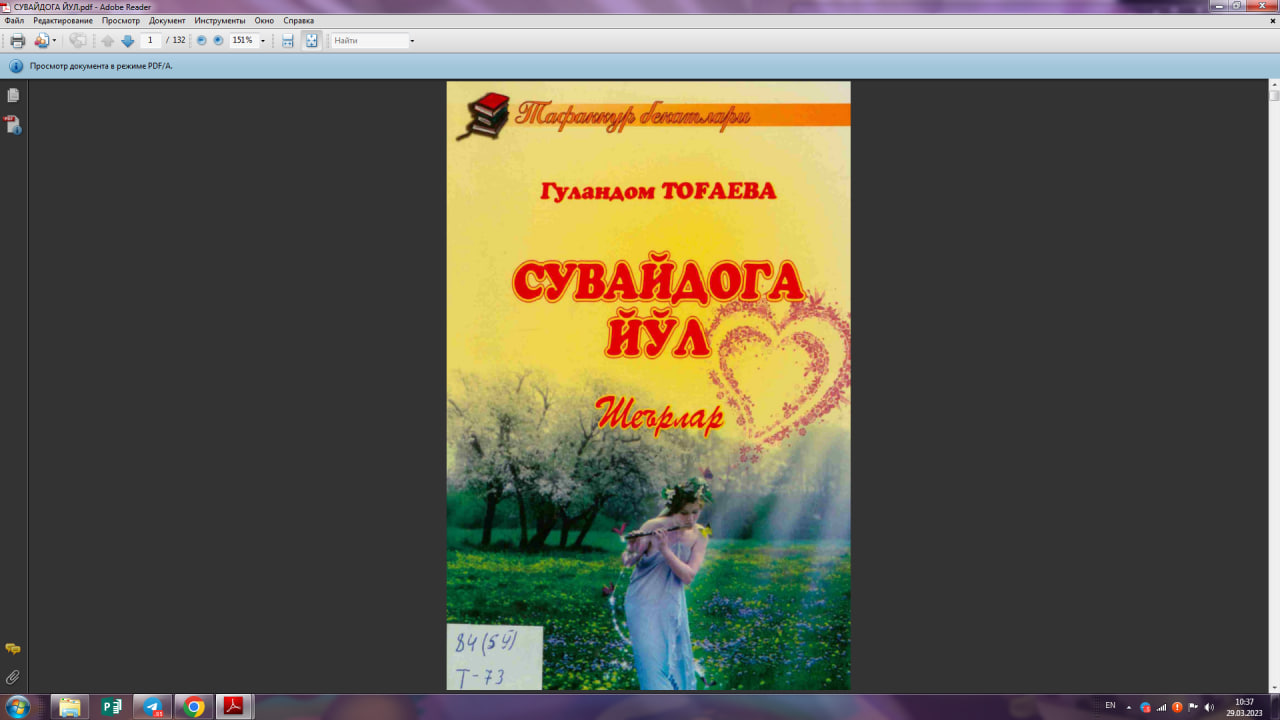Click the Windows Start button

(15, 706)
